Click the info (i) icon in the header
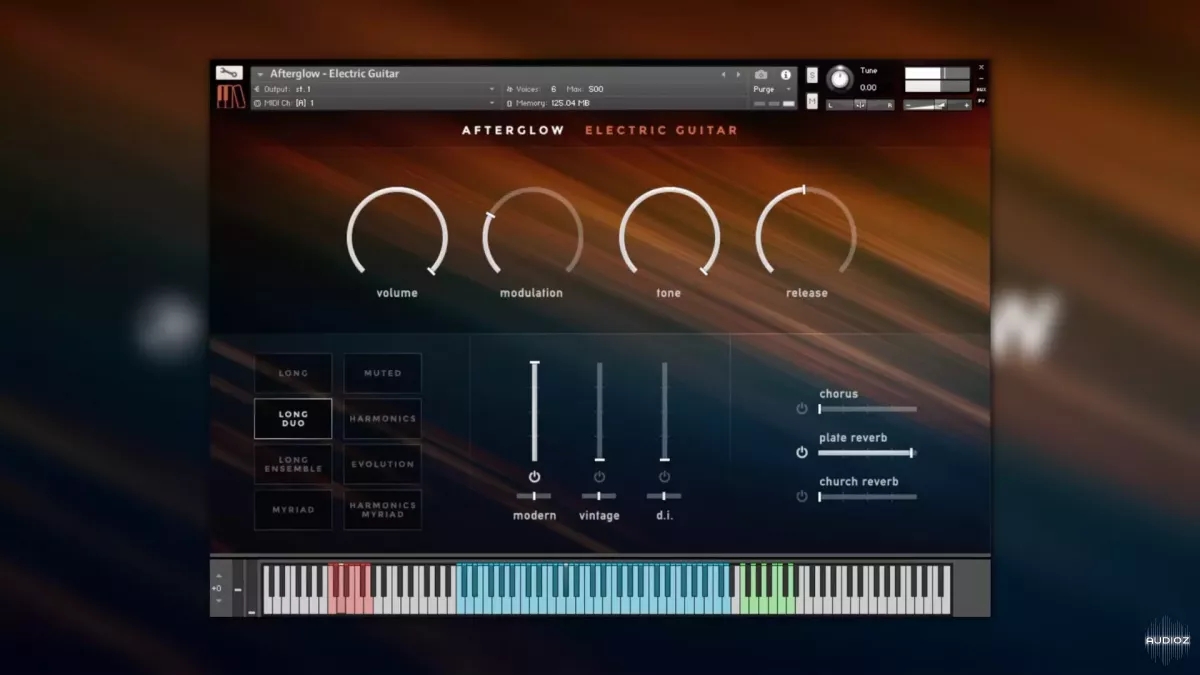This screenshot has width=1200, height=675. pyautogui.click(x=788, y=73)
